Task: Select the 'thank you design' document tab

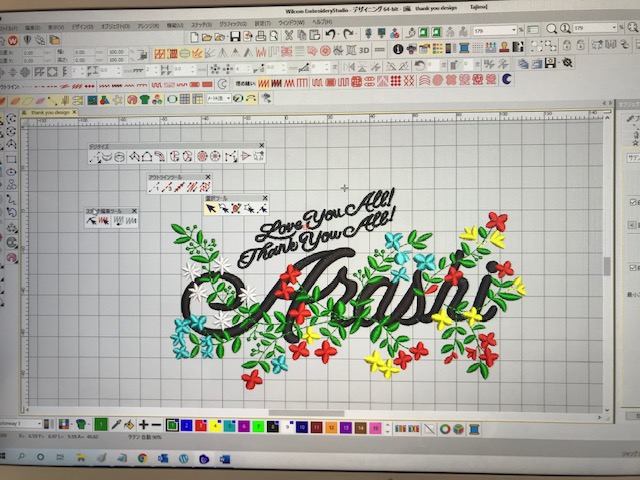Action: point(49,112)
